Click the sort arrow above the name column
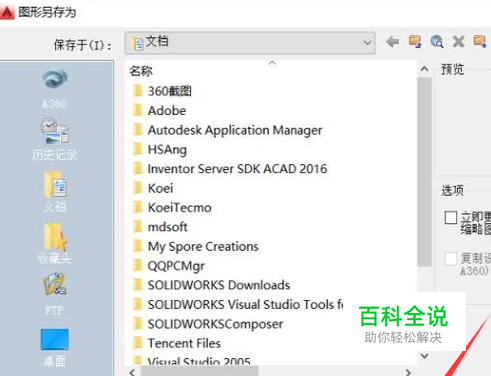 point(272,63)
